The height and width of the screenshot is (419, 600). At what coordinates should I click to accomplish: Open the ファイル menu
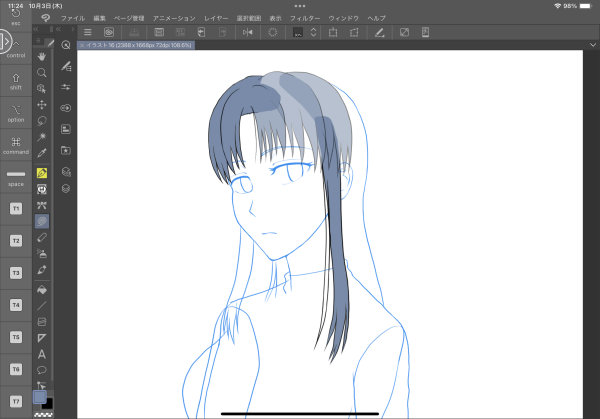tap(73, 18)
